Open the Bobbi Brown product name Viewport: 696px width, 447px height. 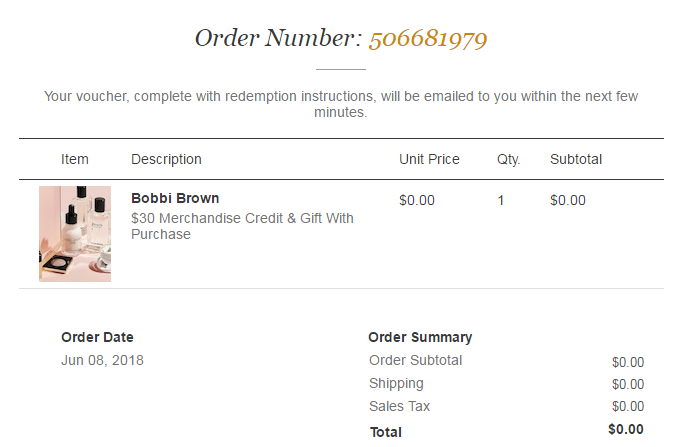click(175, 198)
